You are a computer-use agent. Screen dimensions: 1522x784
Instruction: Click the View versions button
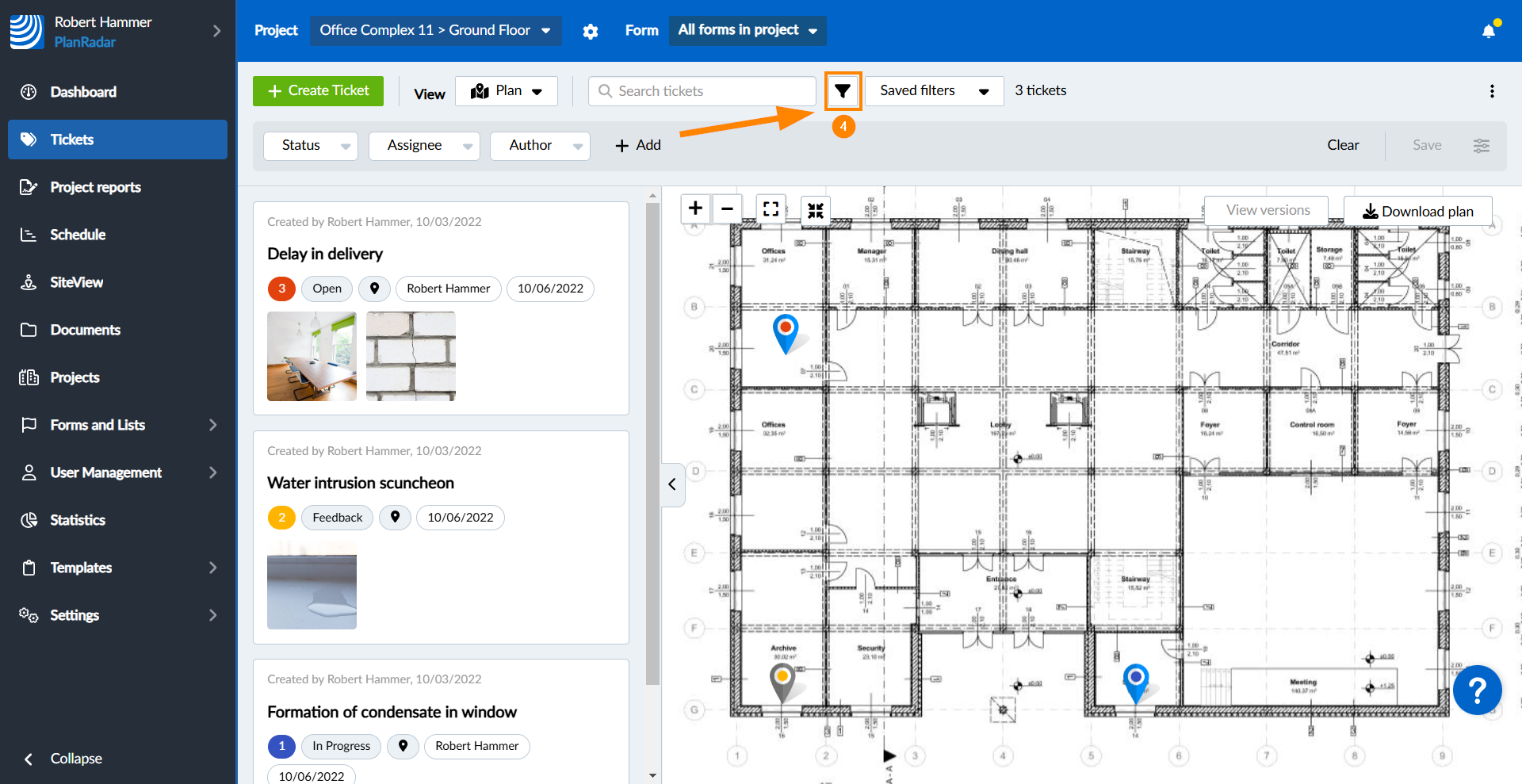tap(1267, 211)
